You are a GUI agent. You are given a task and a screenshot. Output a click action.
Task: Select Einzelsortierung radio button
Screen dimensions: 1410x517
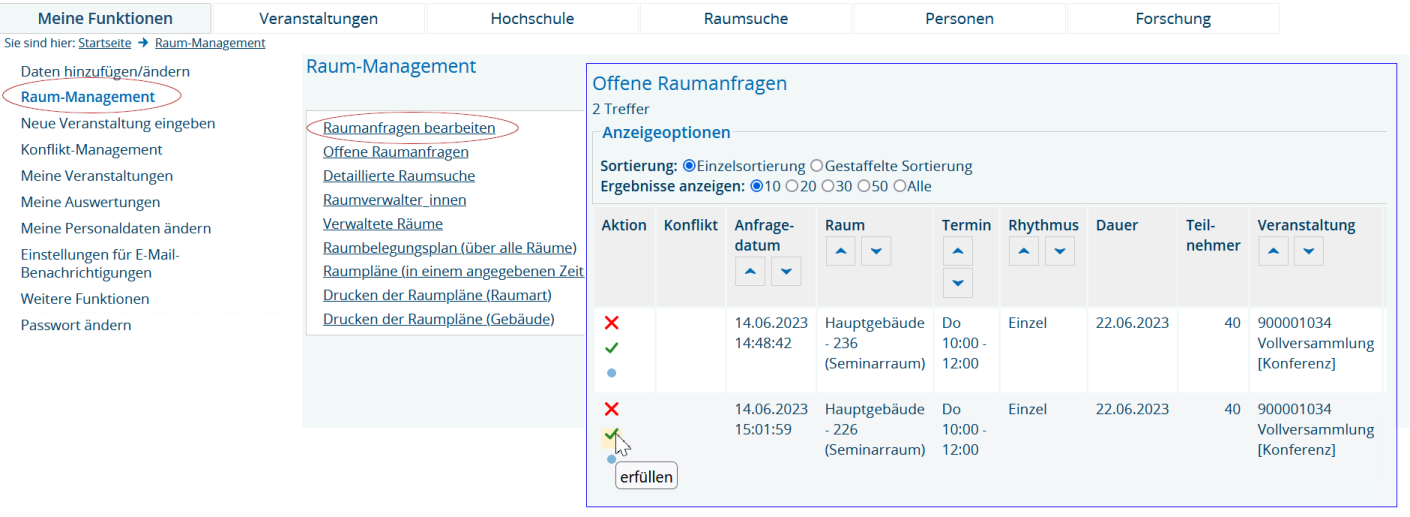[689, 166]
